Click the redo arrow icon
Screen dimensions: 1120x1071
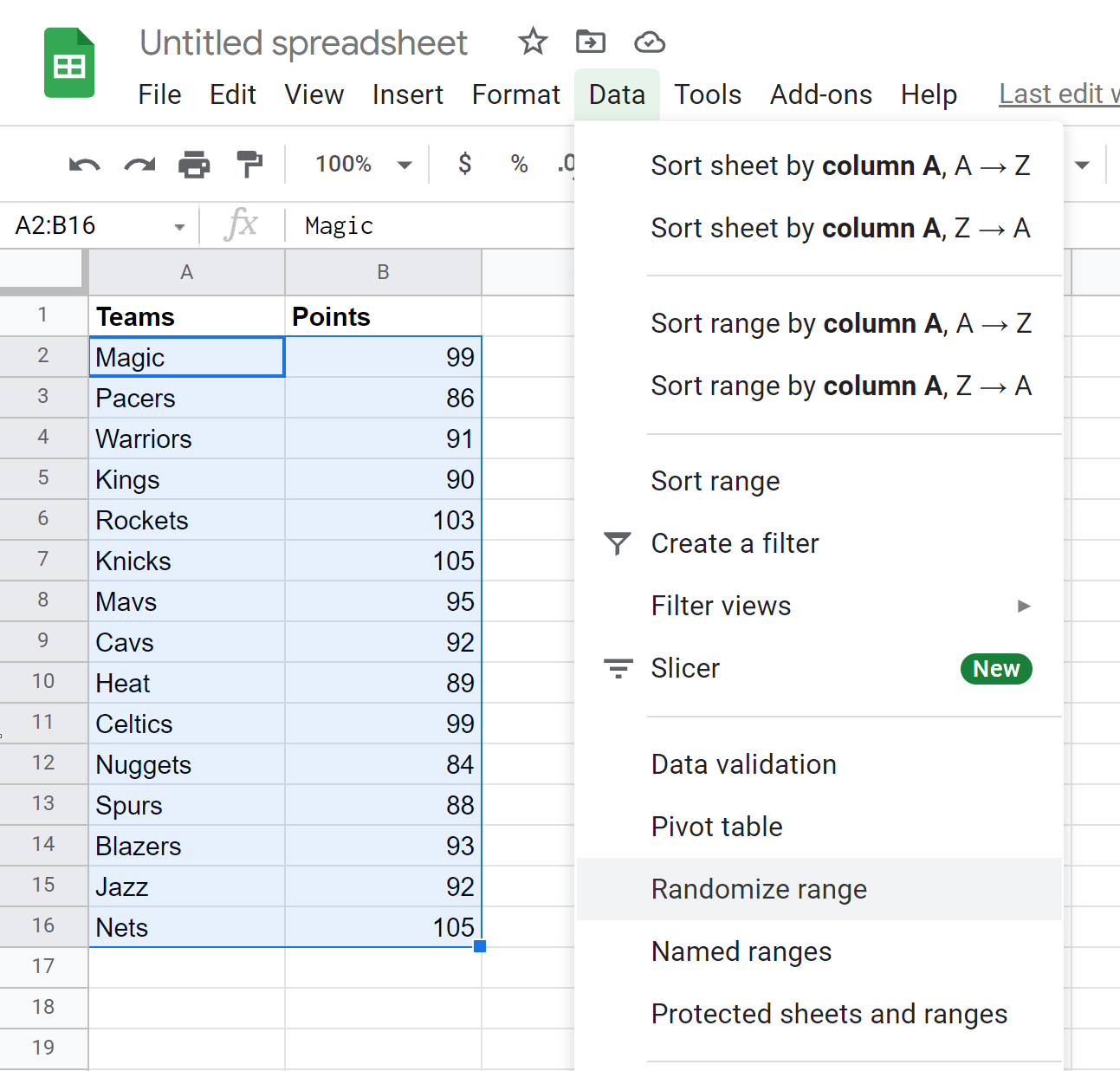point(139,165)
